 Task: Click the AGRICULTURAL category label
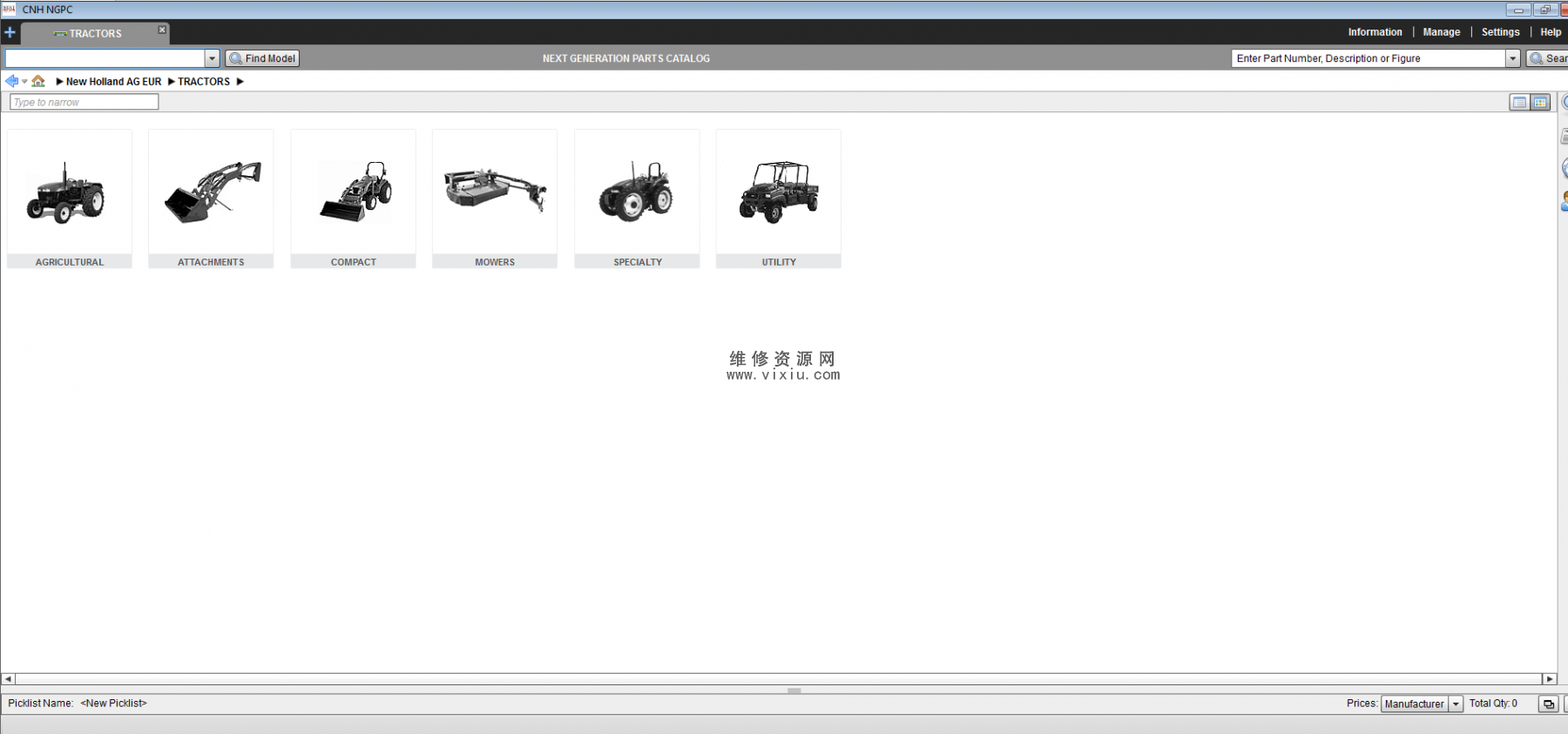pos(70,262)
